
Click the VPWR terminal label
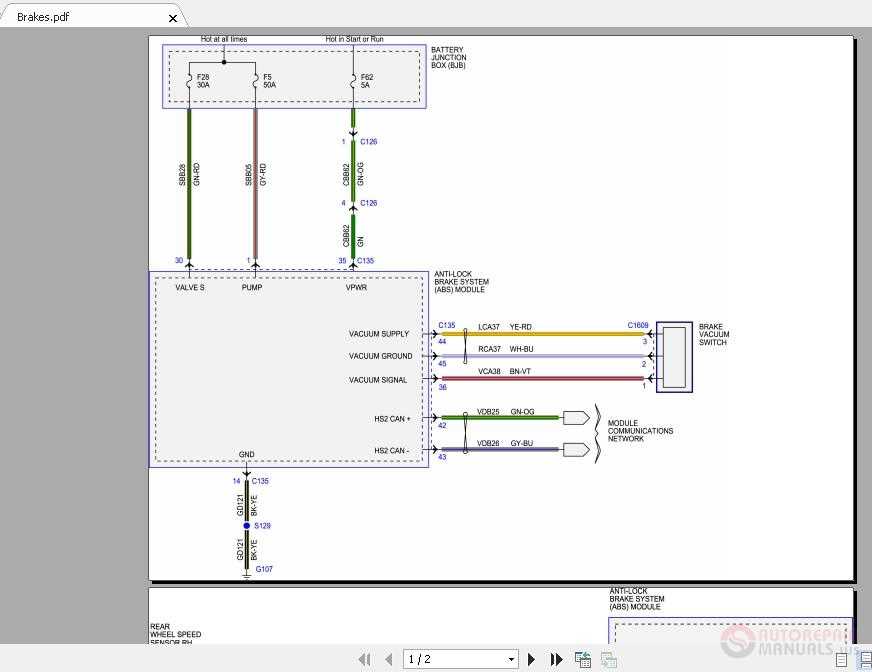[356, 288]
